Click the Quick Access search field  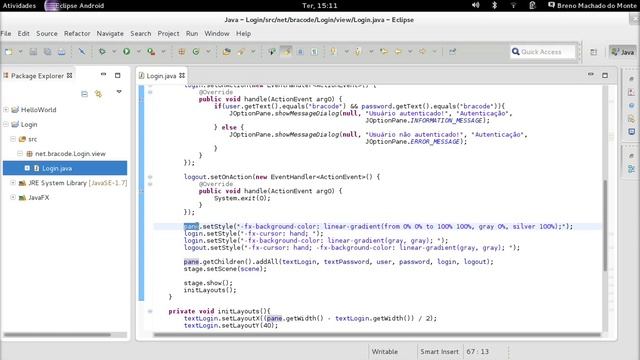point(542,52)
